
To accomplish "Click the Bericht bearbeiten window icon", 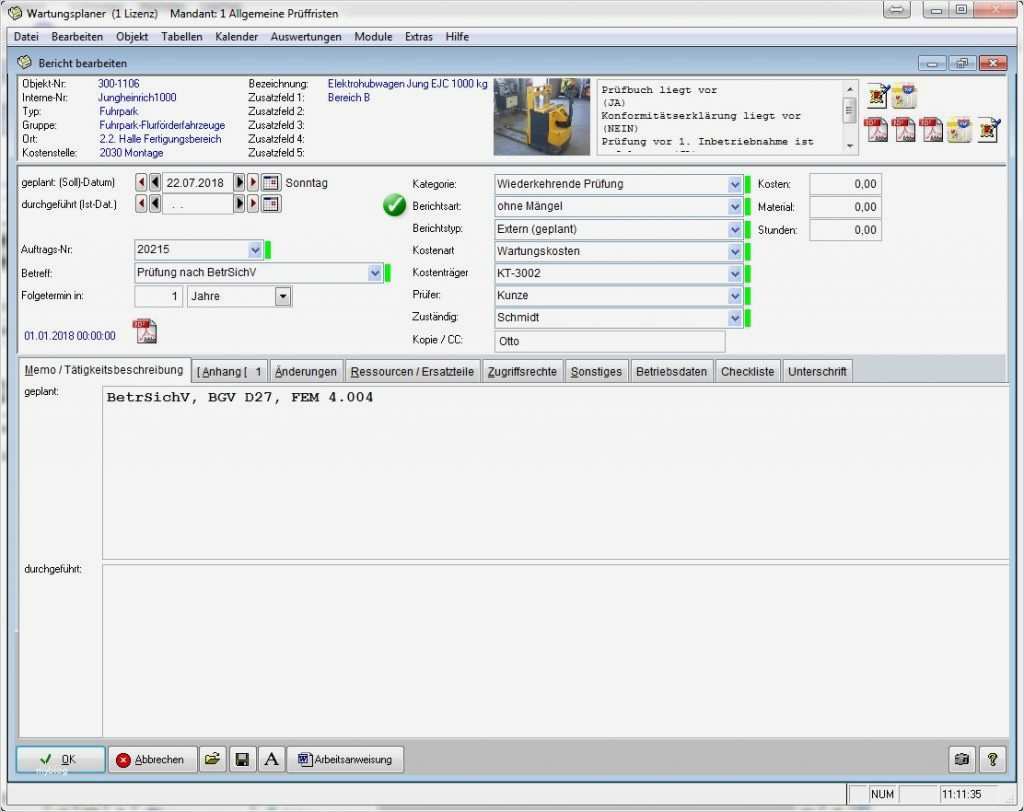I will (x=24, y=63).
